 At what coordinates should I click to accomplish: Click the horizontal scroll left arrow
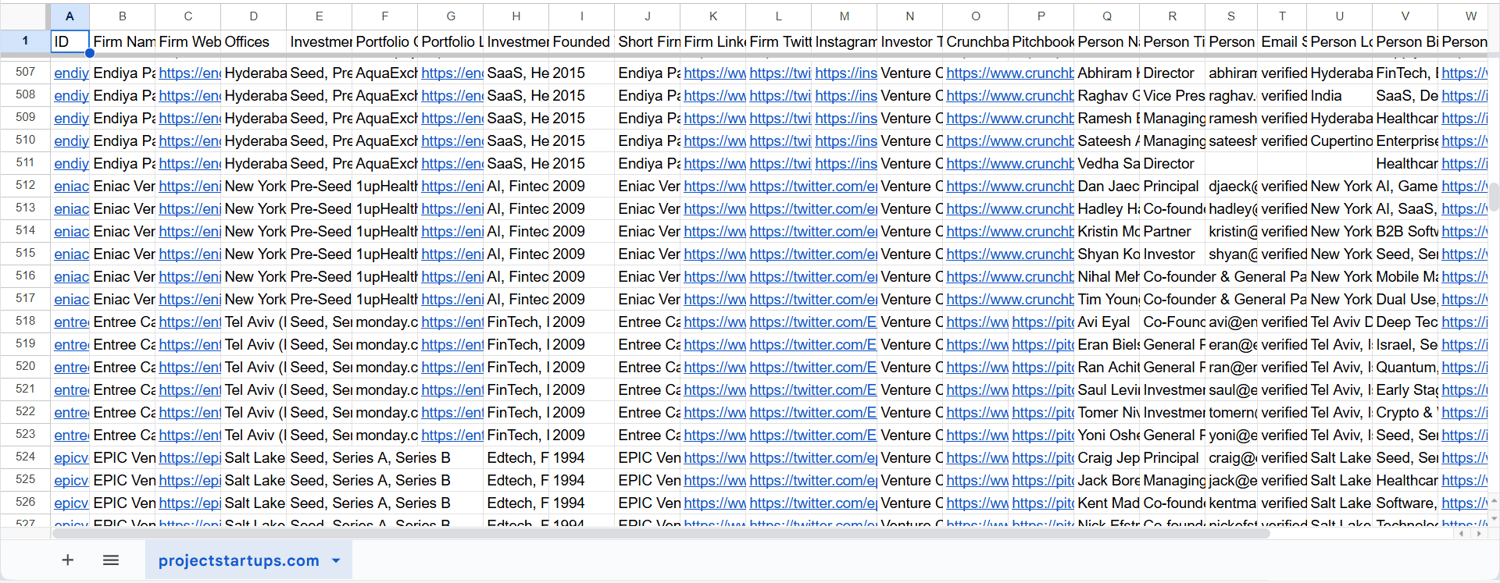click(x=1461, y=534)
